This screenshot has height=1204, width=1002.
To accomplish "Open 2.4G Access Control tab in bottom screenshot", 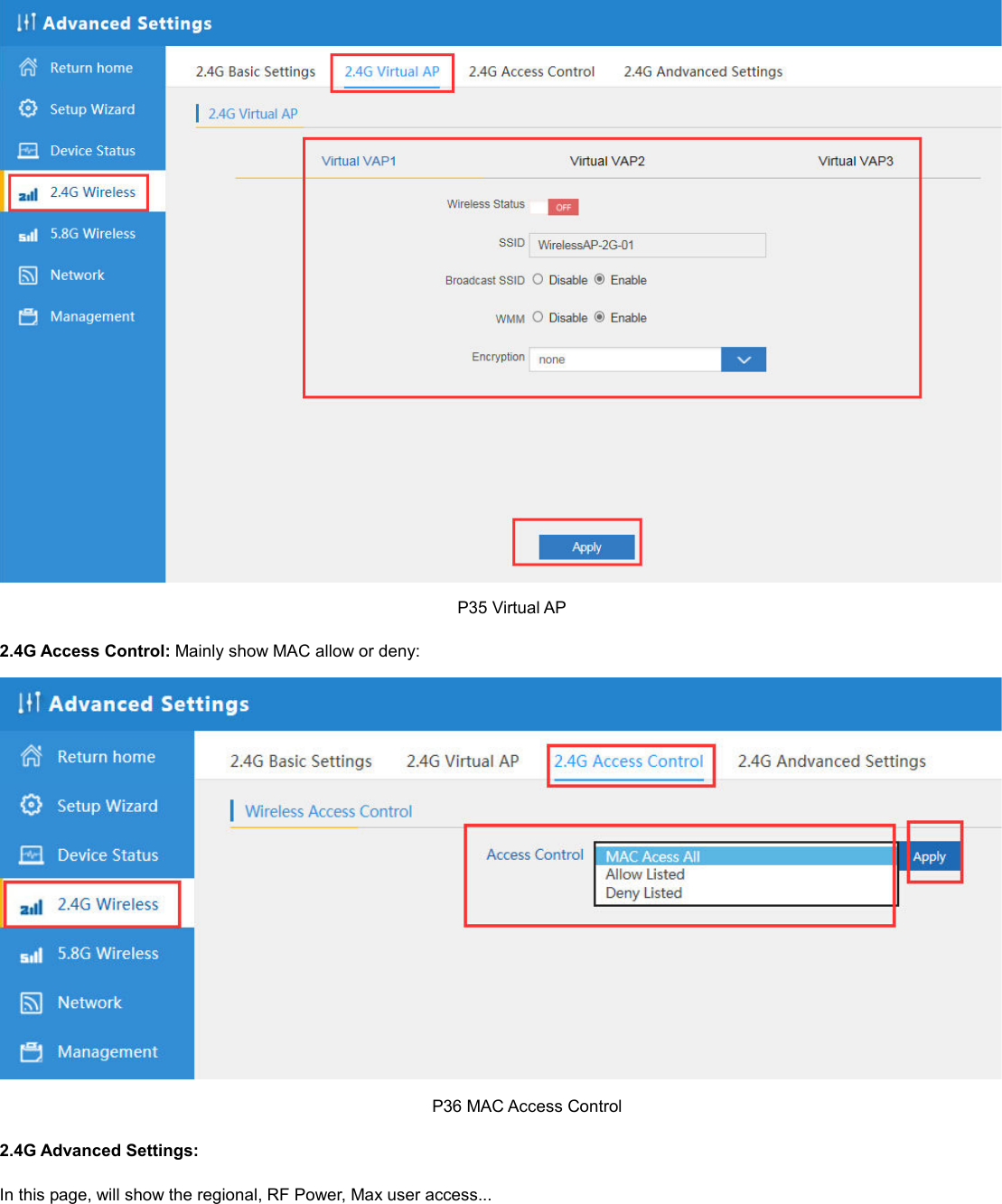I will coord(629,761).
